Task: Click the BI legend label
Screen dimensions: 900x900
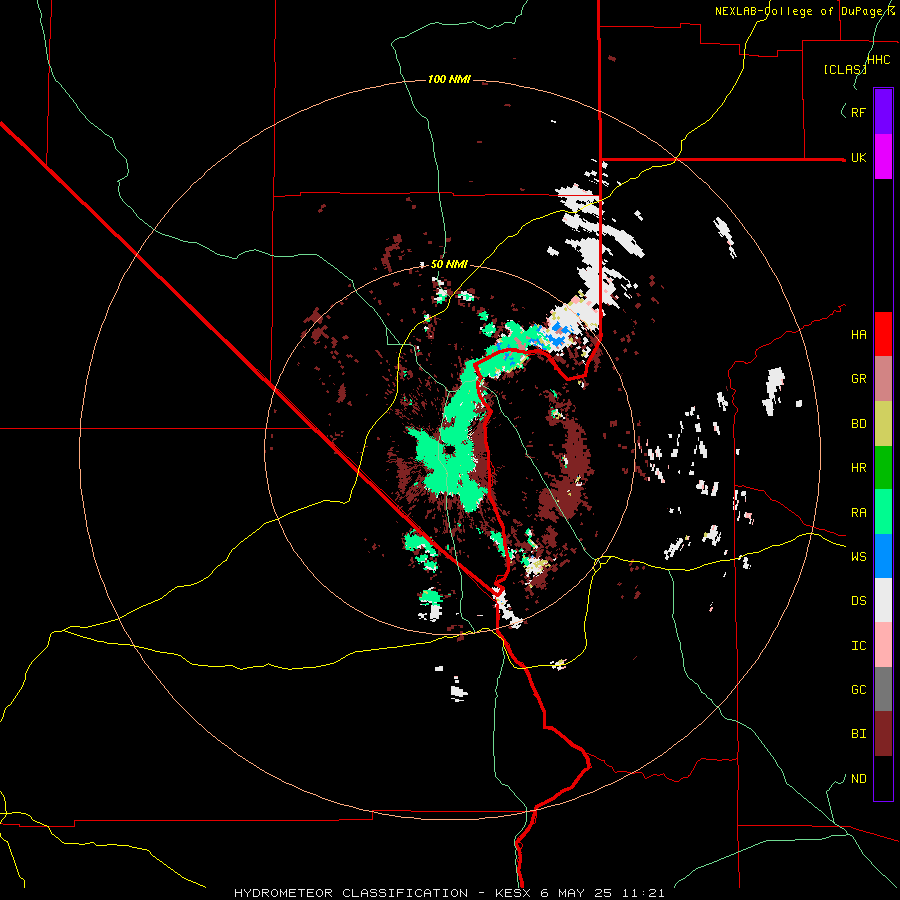Action: (858, 734)
